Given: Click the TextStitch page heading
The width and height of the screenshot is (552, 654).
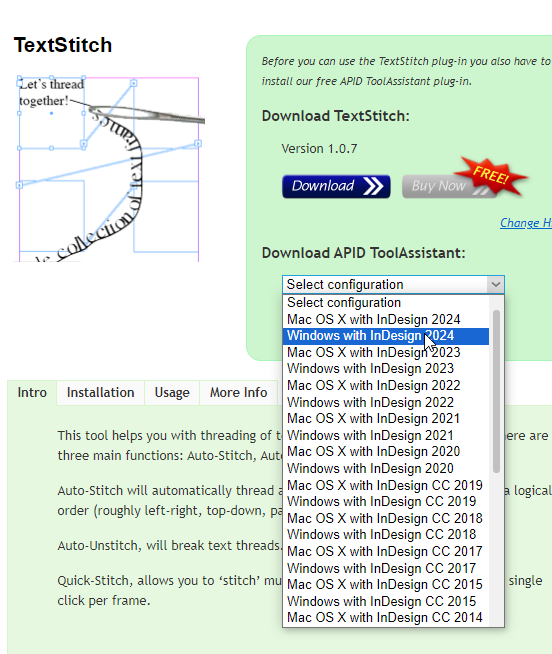Looking at the screenshot, I should 63,45.
